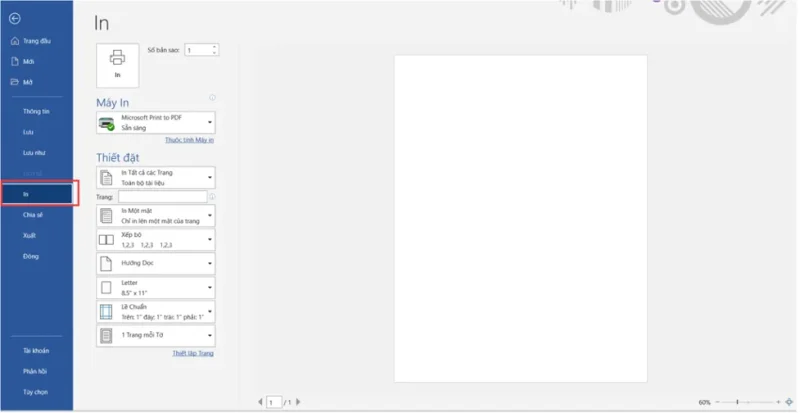Click zoom to page icon

pos(789,402)
